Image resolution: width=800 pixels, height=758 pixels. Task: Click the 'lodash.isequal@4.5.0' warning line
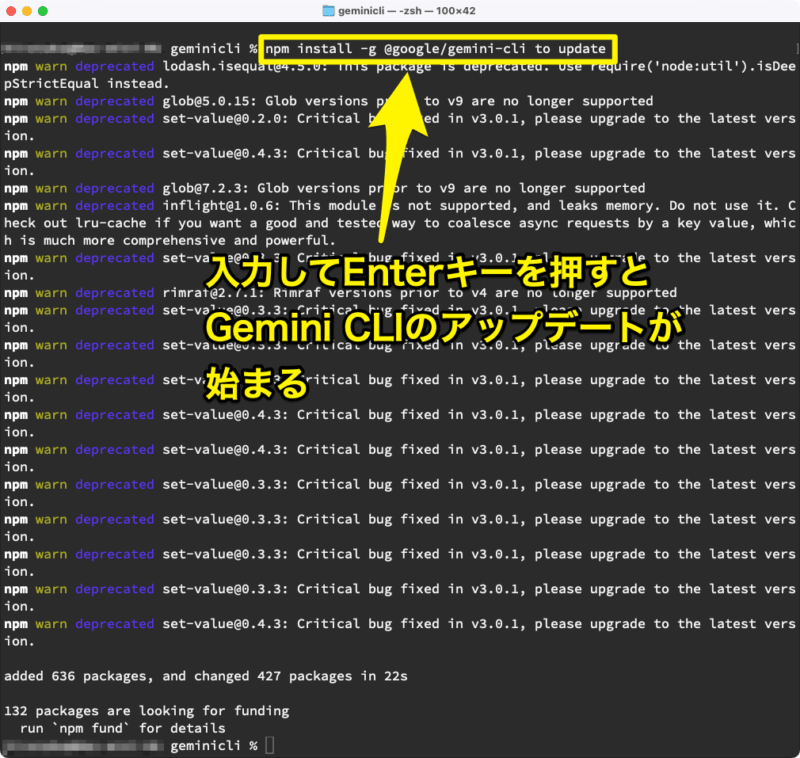[400, 66]
